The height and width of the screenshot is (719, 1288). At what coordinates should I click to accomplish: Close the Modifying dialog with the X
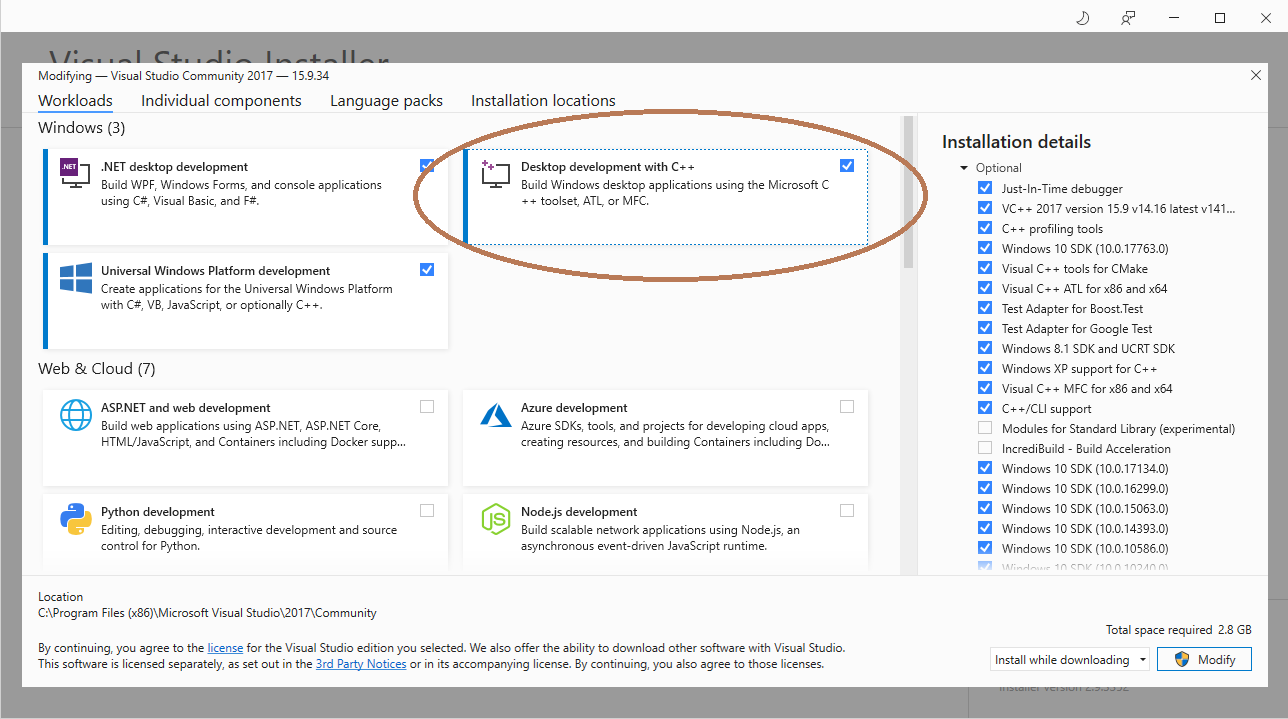pos(1256,75)
